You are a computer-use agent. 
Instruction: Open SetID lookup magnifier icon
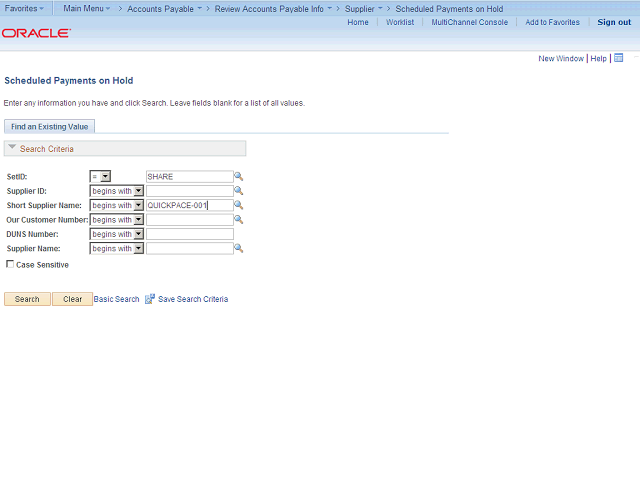coord(238,176)
